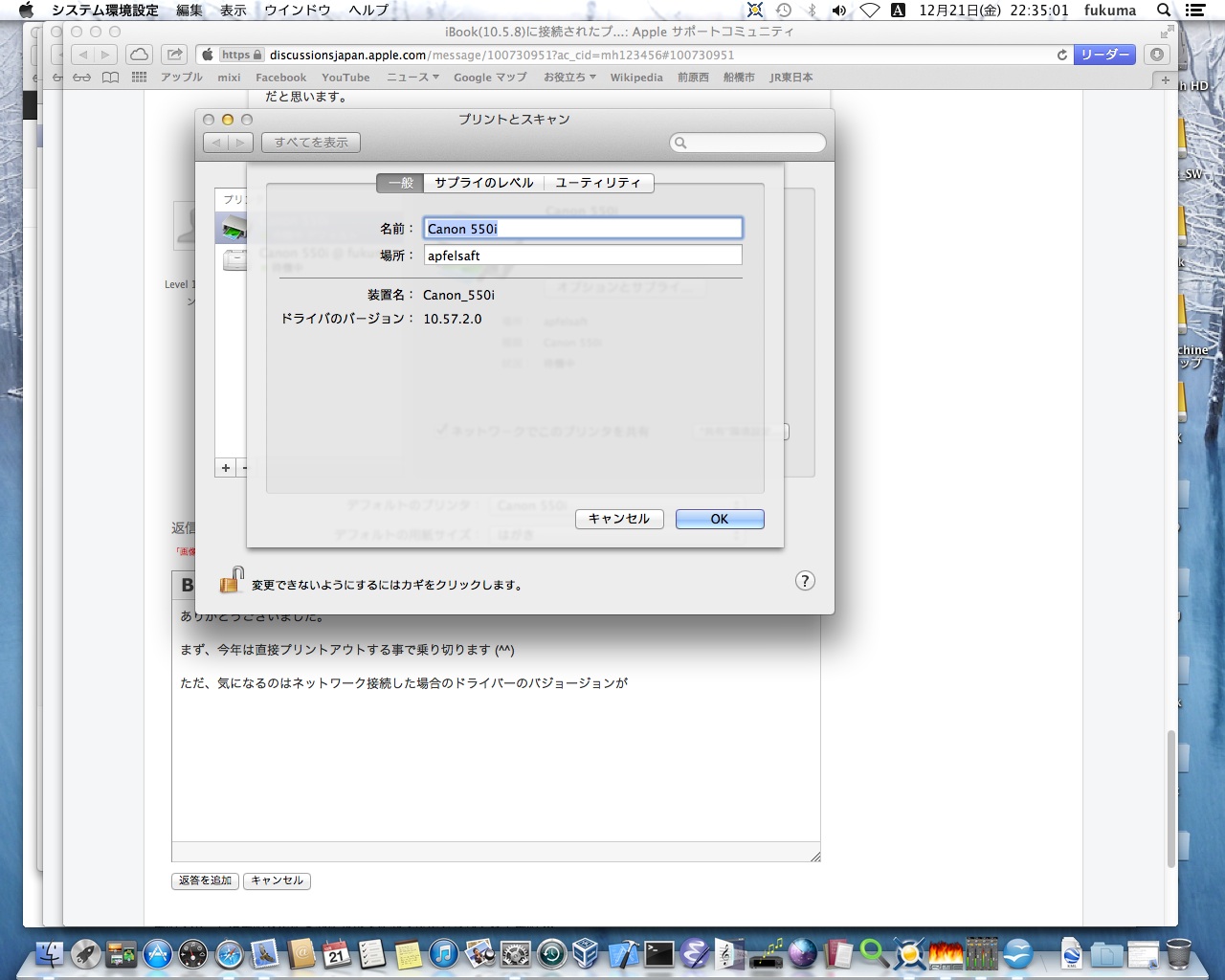Open the YouTube bookmark
Screen dimensions: 1225x980
345,78
